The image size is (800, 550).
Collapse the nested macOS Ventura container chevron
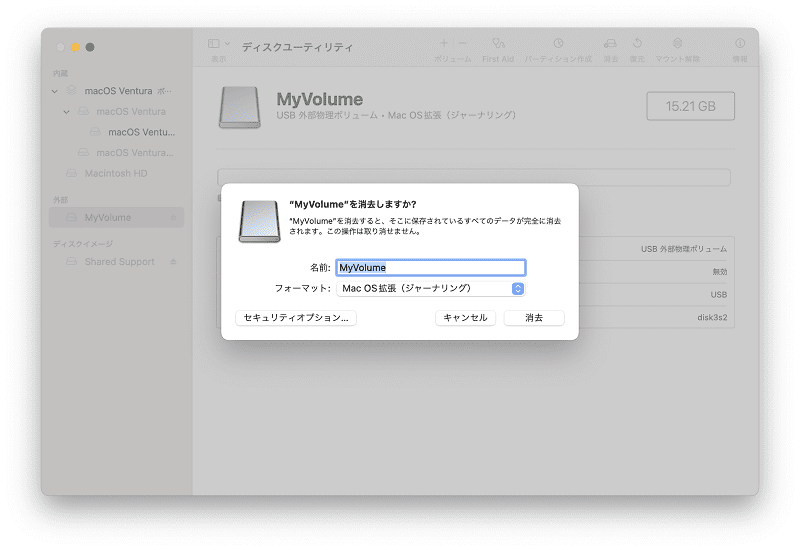tap(66, 112)
